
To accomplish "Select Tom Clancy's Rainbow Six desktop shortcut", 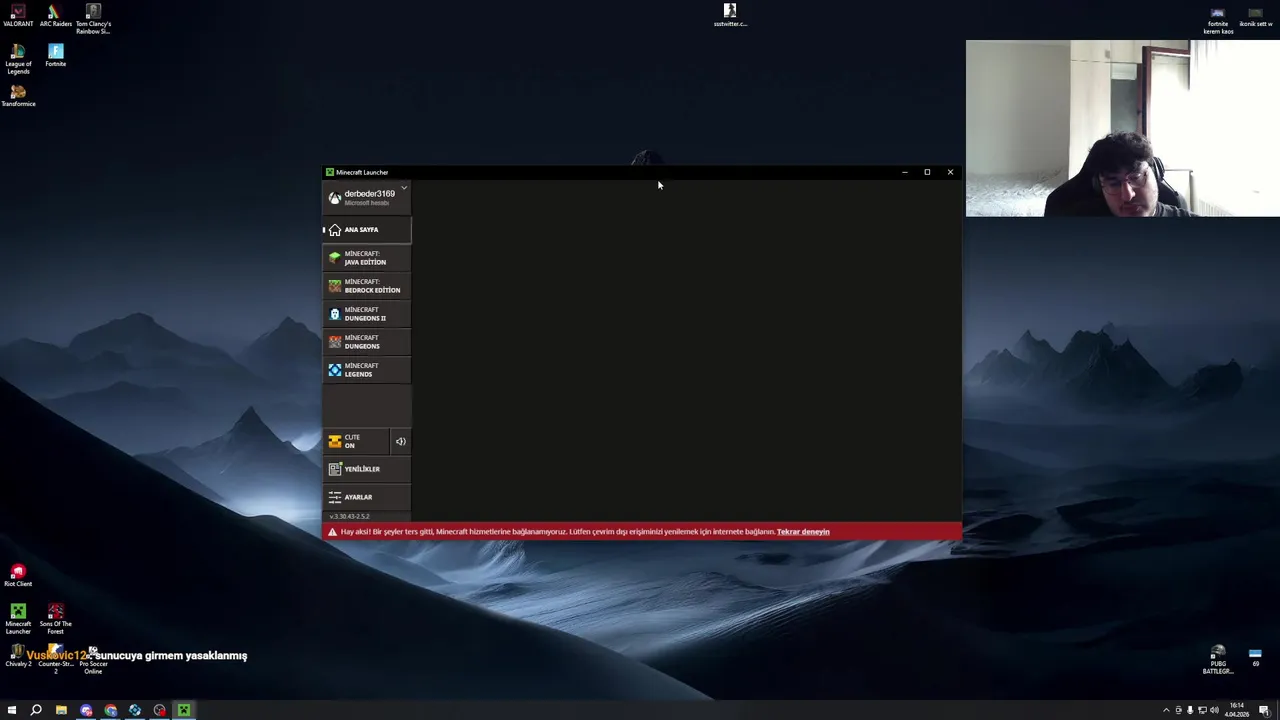I will tap(93, 19).
